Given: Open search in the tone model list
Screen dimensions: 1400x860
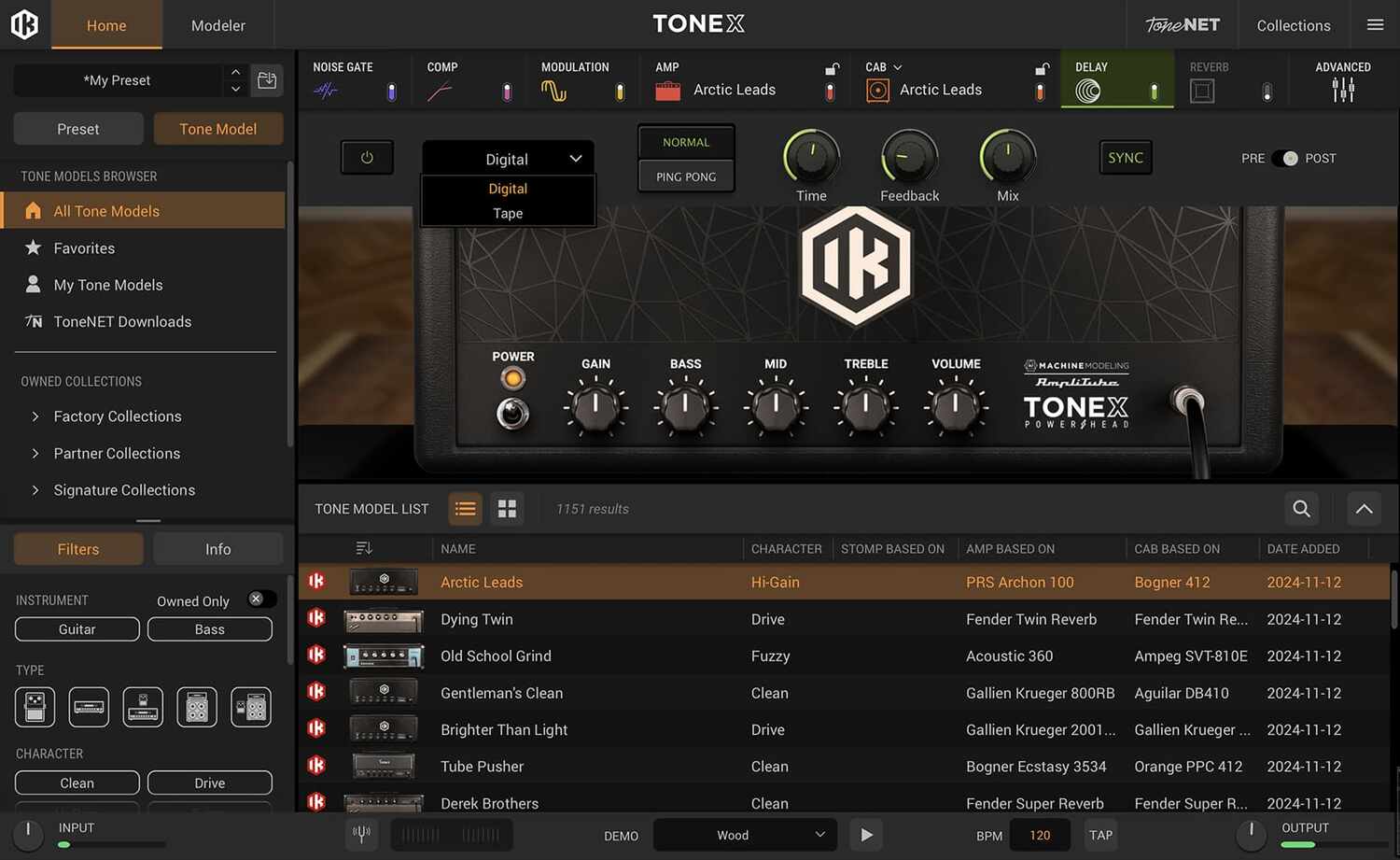Looking at the screenshot, I should click(x=1301, y=508).
